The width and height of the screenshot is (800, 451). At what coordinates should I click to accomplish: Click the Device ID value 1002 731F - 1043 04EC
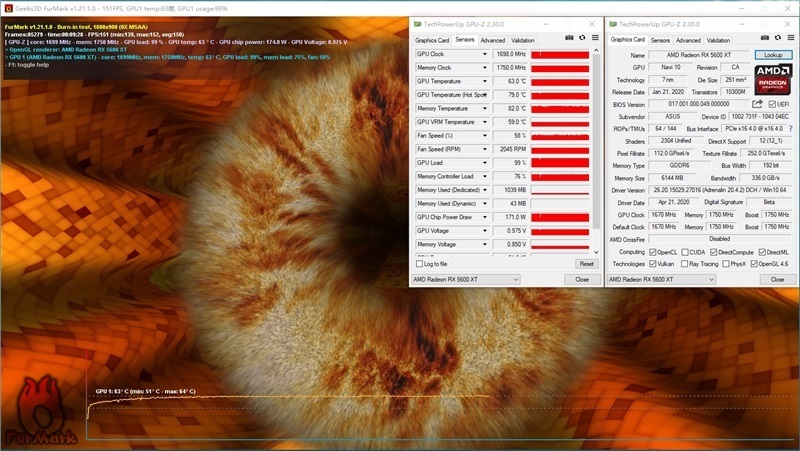(x=760, y=117)
